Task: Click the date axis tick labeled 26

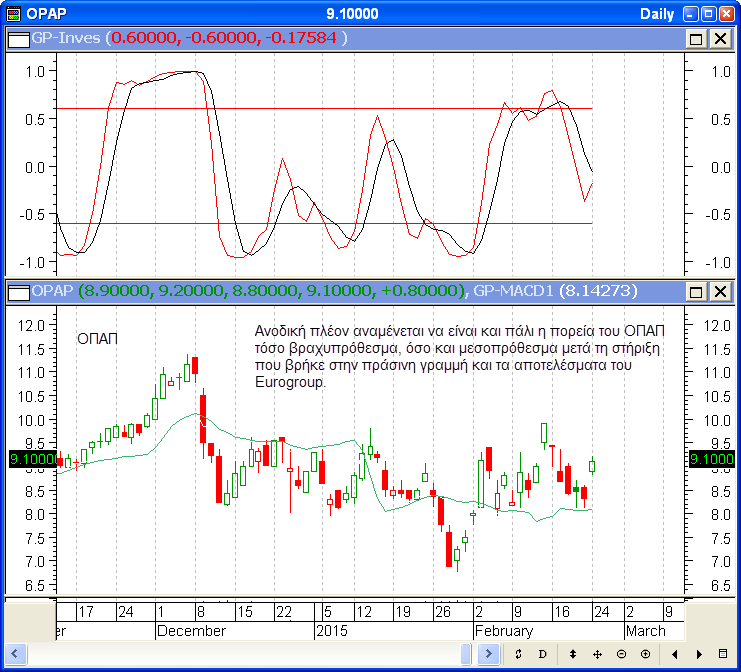Action: 442,612
